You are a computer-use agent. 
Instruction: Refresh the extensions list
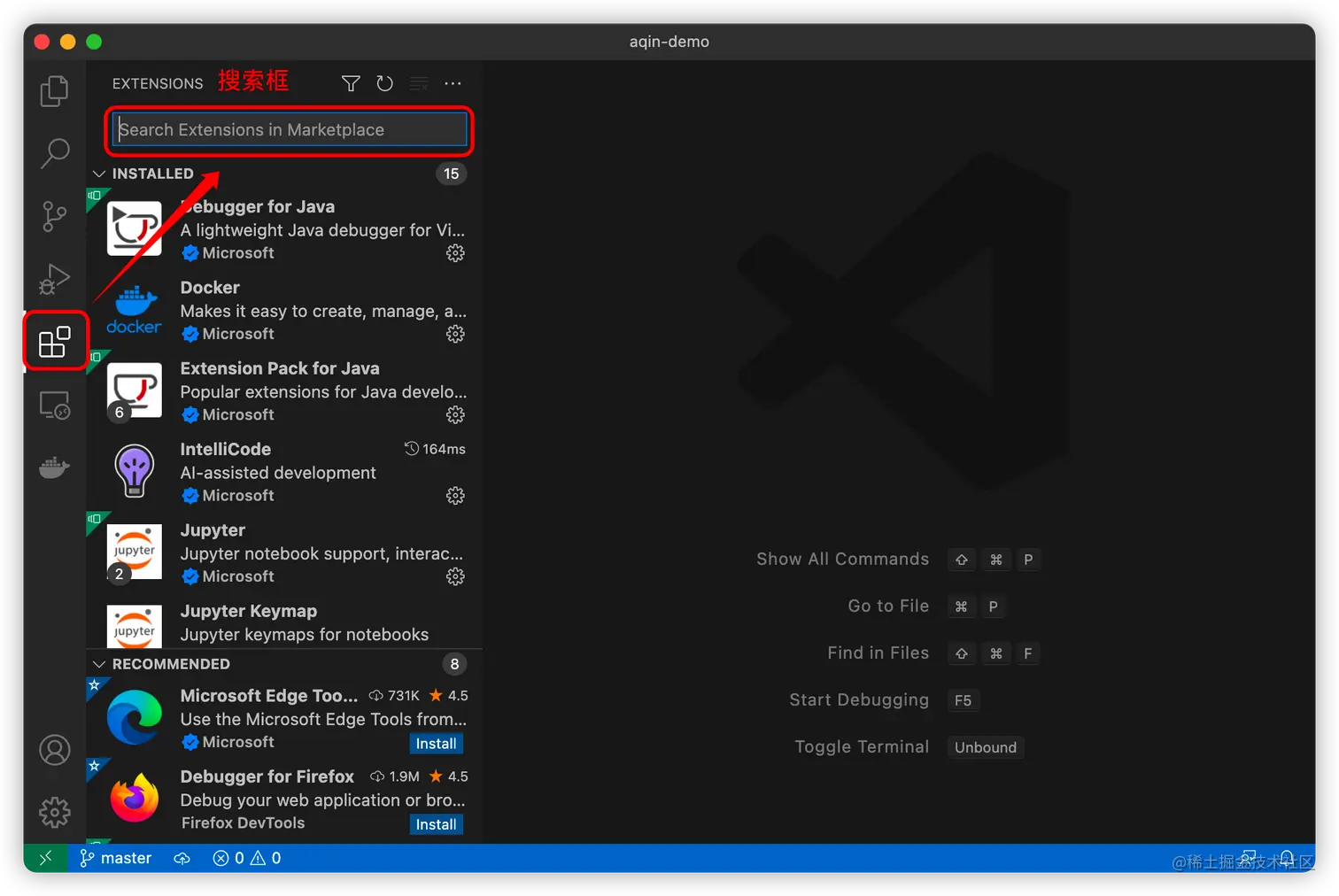pyautogui.click(x=384, y=83)
